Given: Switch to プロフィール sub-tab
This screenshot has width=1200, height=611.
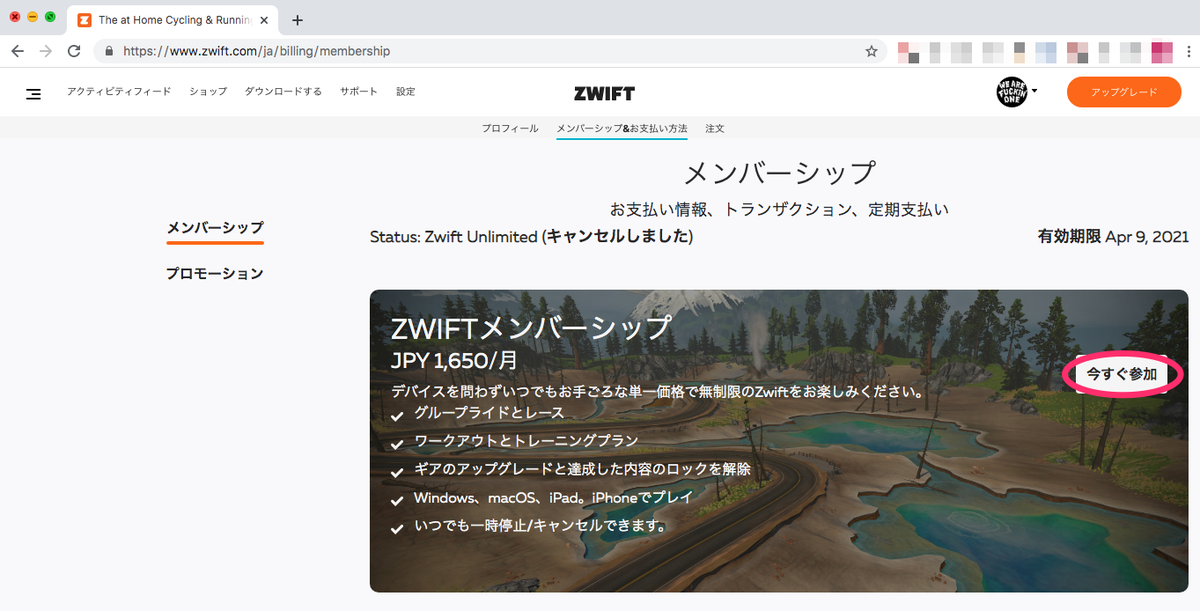Looking at the screenshot, I should (x=510, y=129).
